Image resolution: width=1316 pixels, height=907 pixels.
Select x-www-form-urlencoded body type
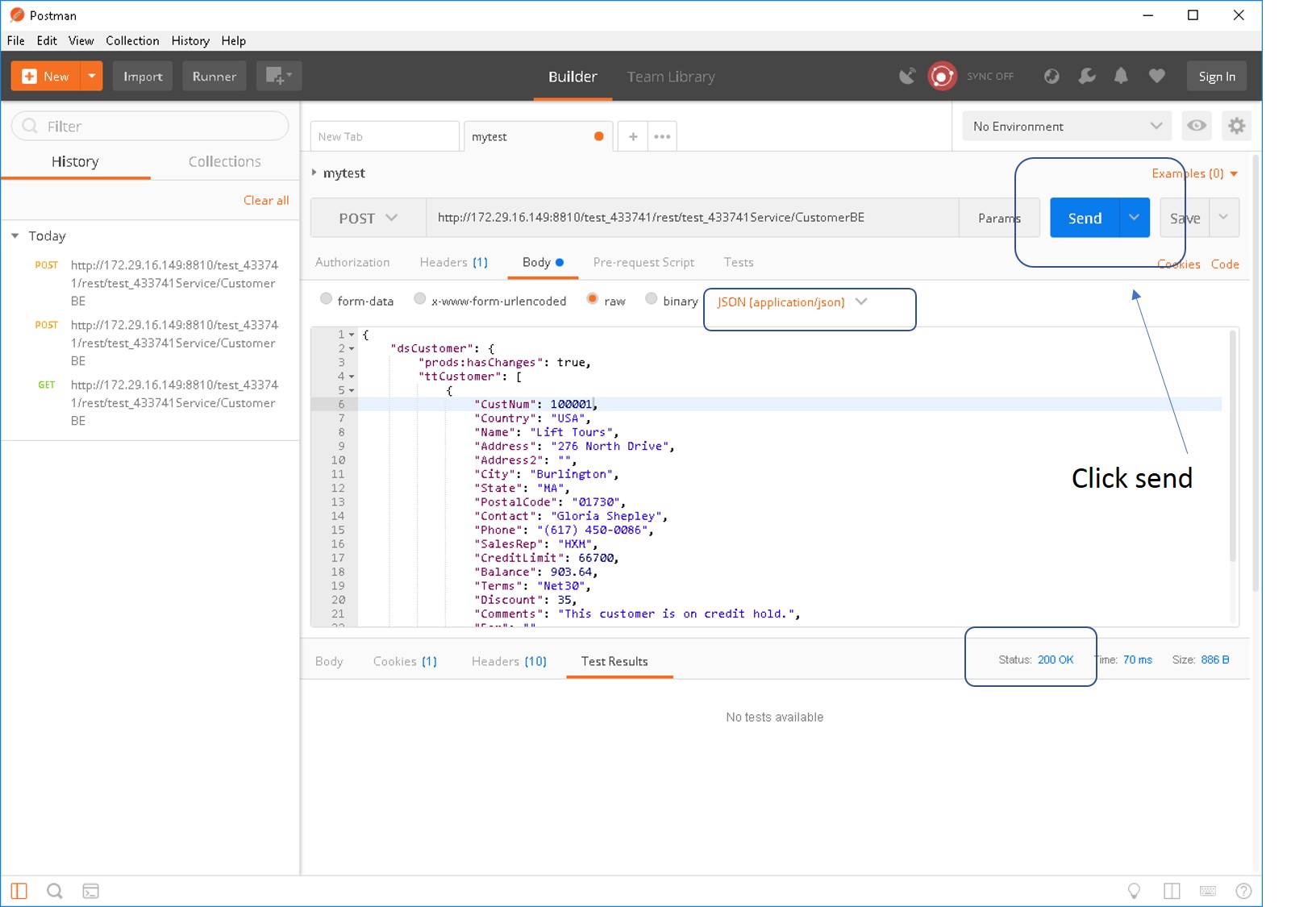[x=419, y=299]
